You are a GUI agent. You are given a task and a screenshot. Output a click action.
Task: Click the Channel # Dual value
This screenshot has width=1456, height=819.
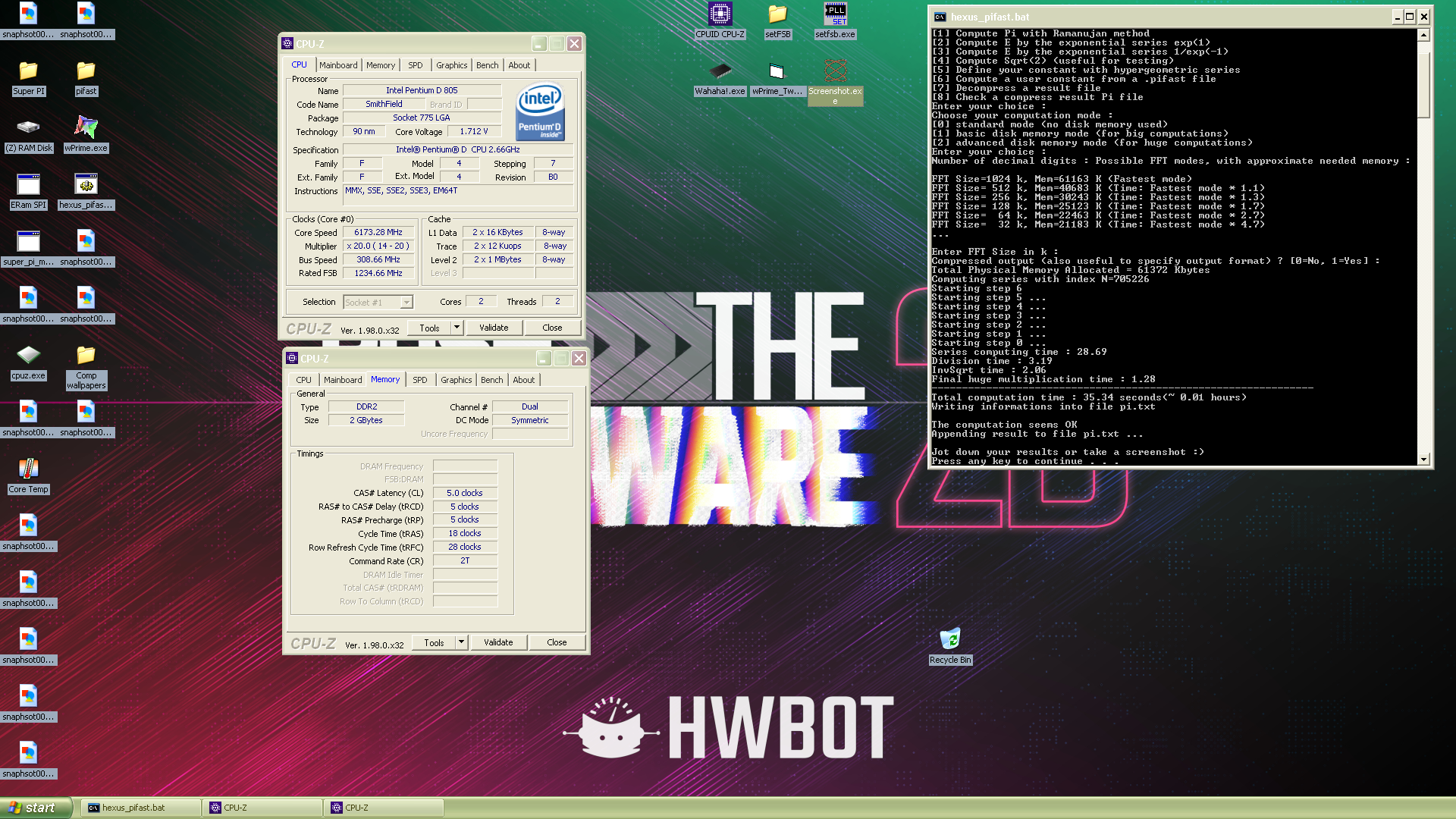530,406
